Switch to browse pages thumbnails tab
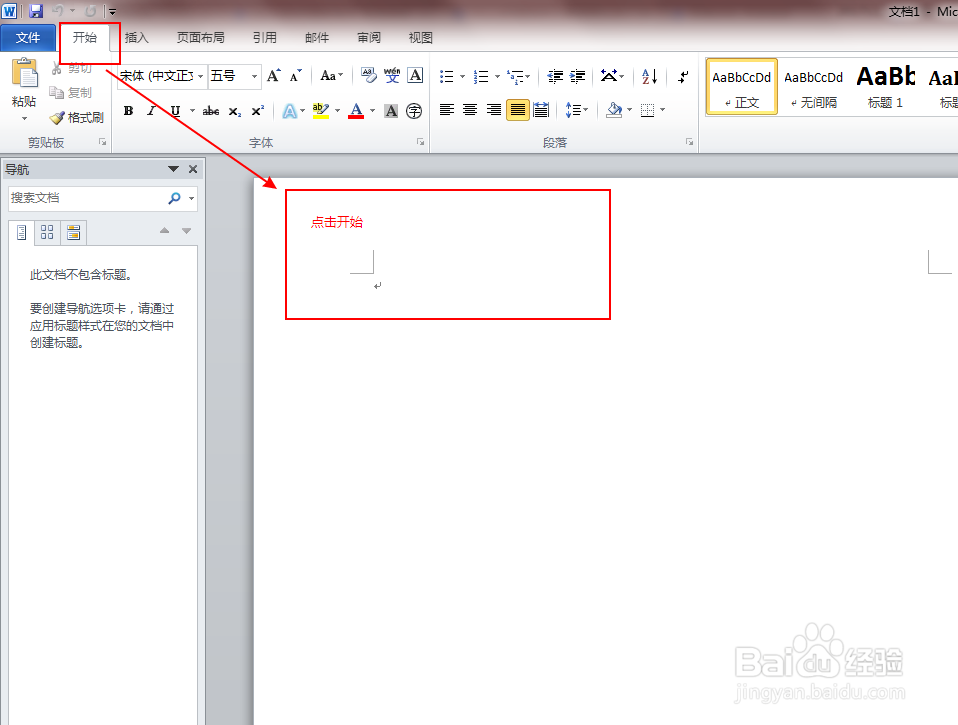The width and height of the screenshot is (958, 725). point(47,232)
